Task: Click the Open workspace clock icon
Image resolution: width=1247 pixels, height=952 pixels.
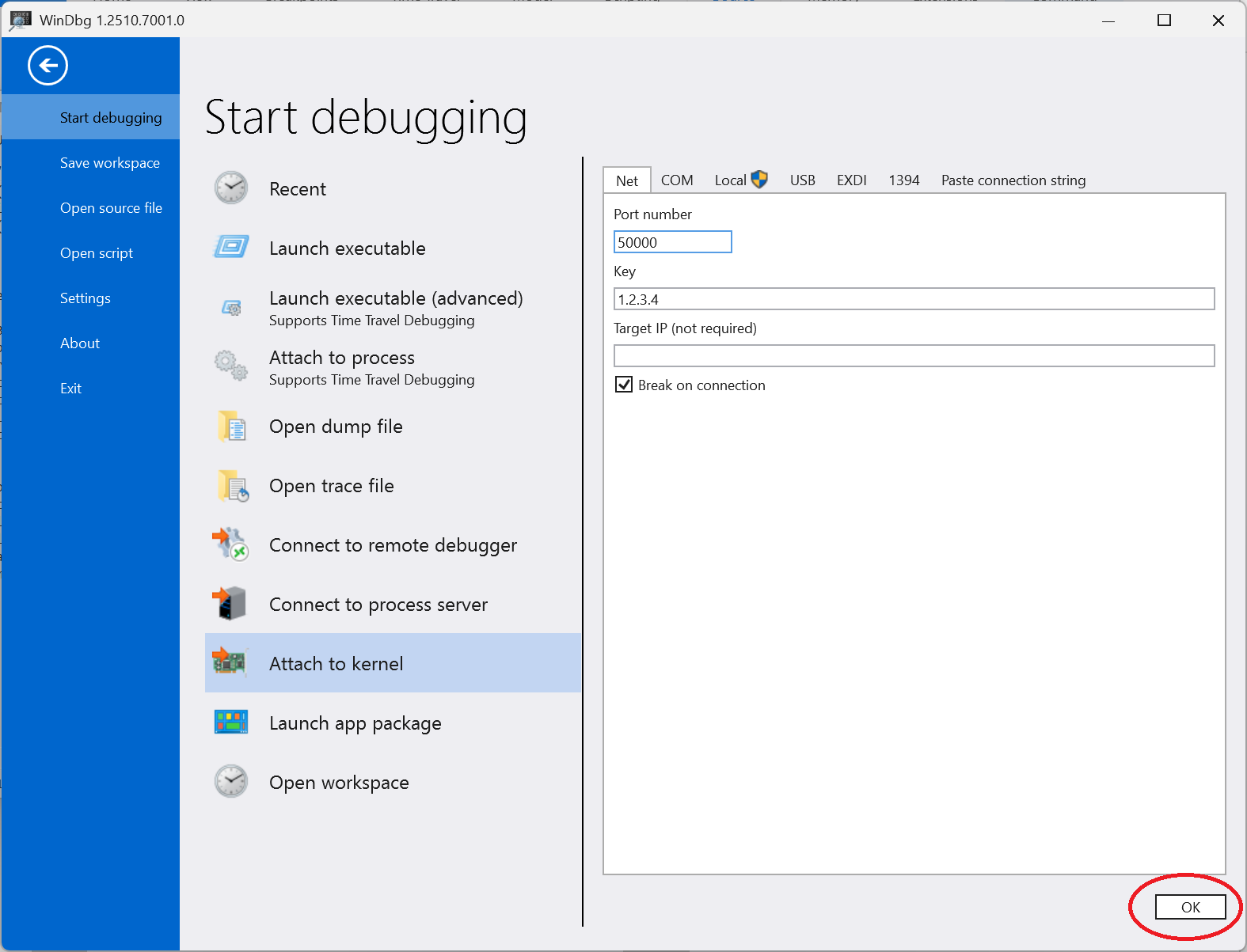Action: pyautogui.click(x=231, y=781)
